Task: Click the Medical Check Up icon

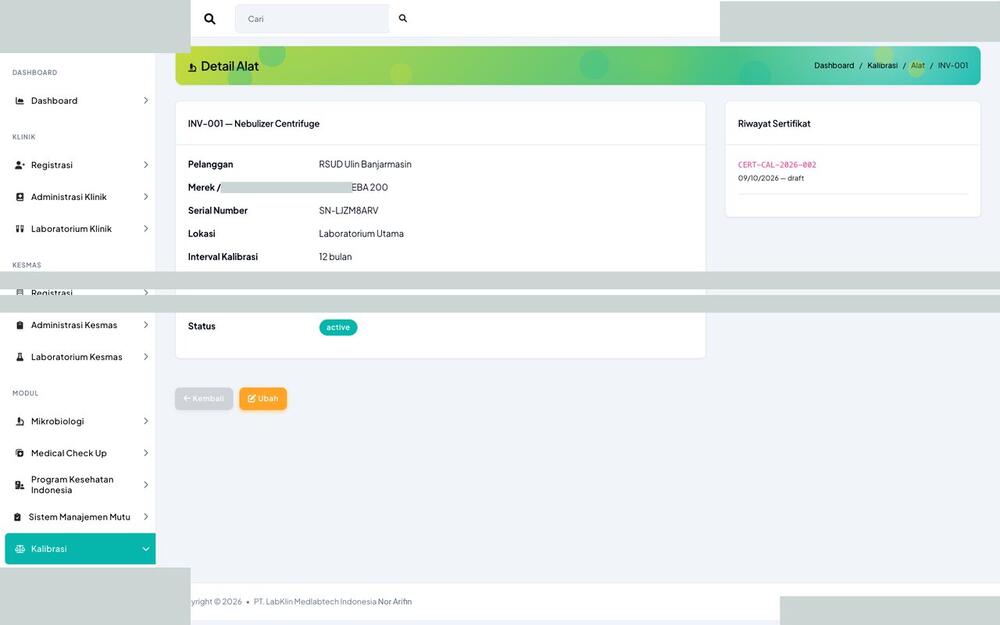Action: point(20,453)
